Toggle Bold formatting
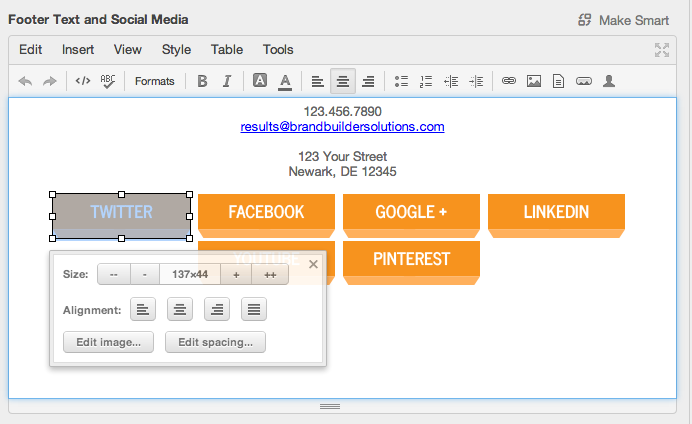Image resolution: width=692 pixels, height=424 pixels. (x=202, y=81)
